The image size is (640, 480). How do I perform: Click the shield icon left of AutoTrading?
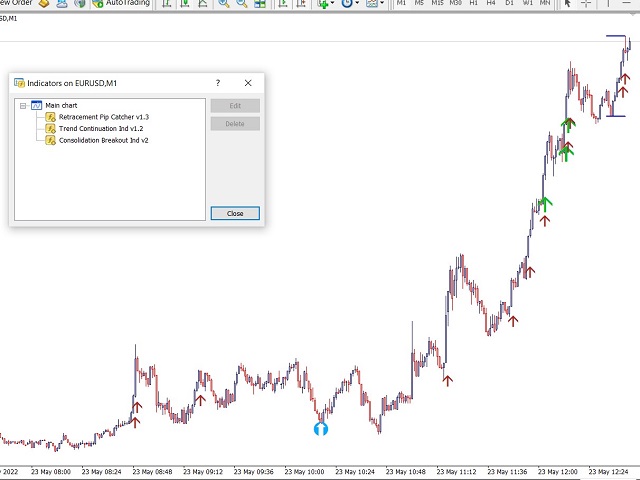pos(80,4)
